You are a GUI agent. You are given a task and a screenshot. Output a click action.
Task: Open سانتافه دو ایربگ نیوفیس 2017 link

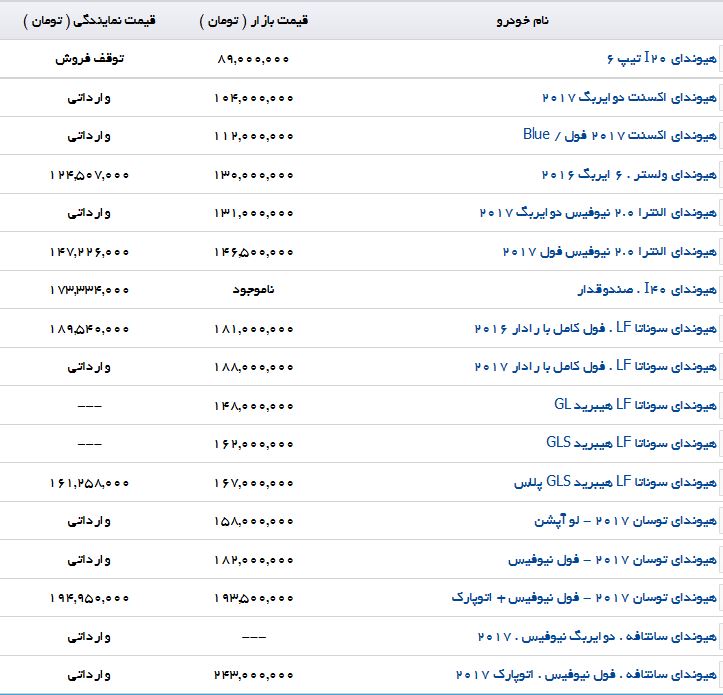tap(597, 637)
